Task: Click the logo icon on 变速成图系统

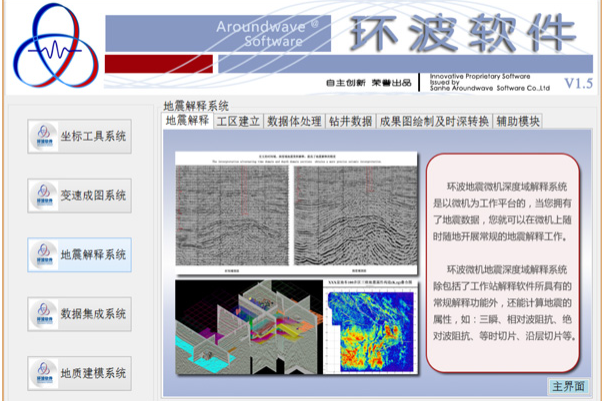Action: (x=44, y=196)
